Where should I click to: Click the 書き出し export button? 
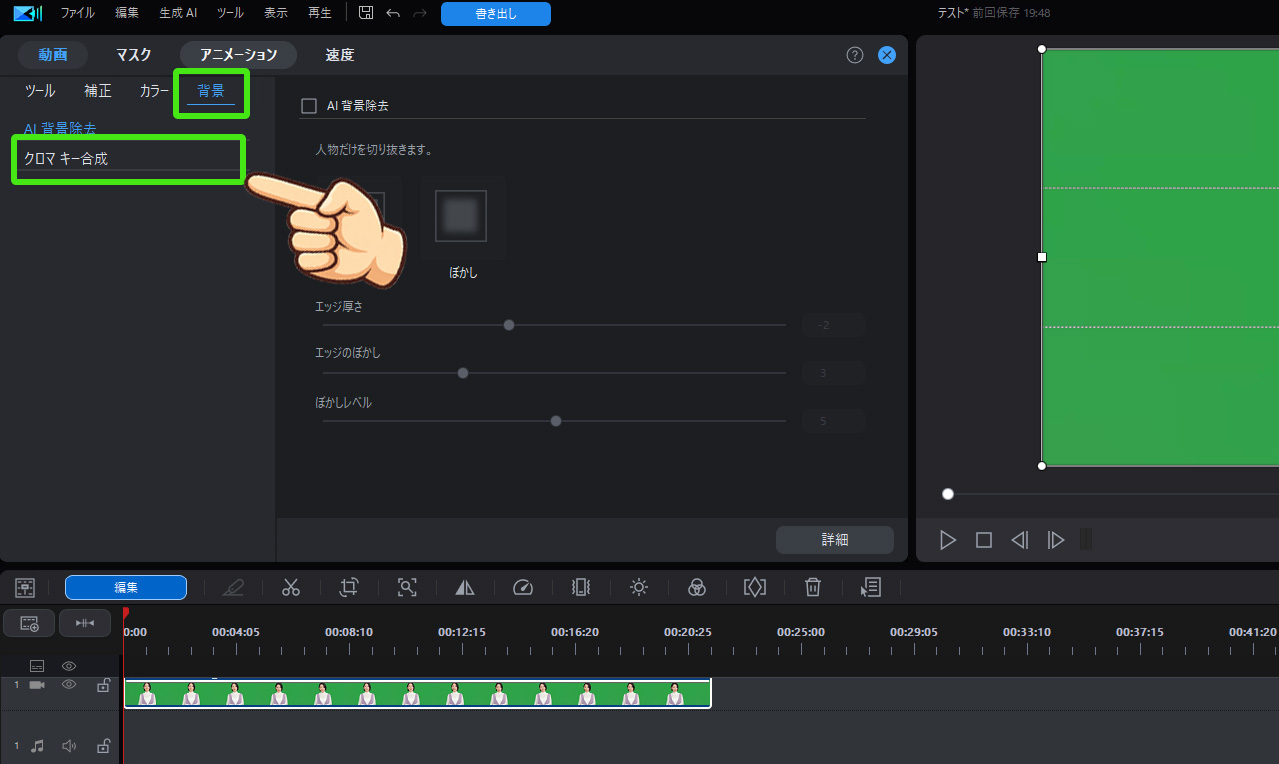[x=495, y=13]
